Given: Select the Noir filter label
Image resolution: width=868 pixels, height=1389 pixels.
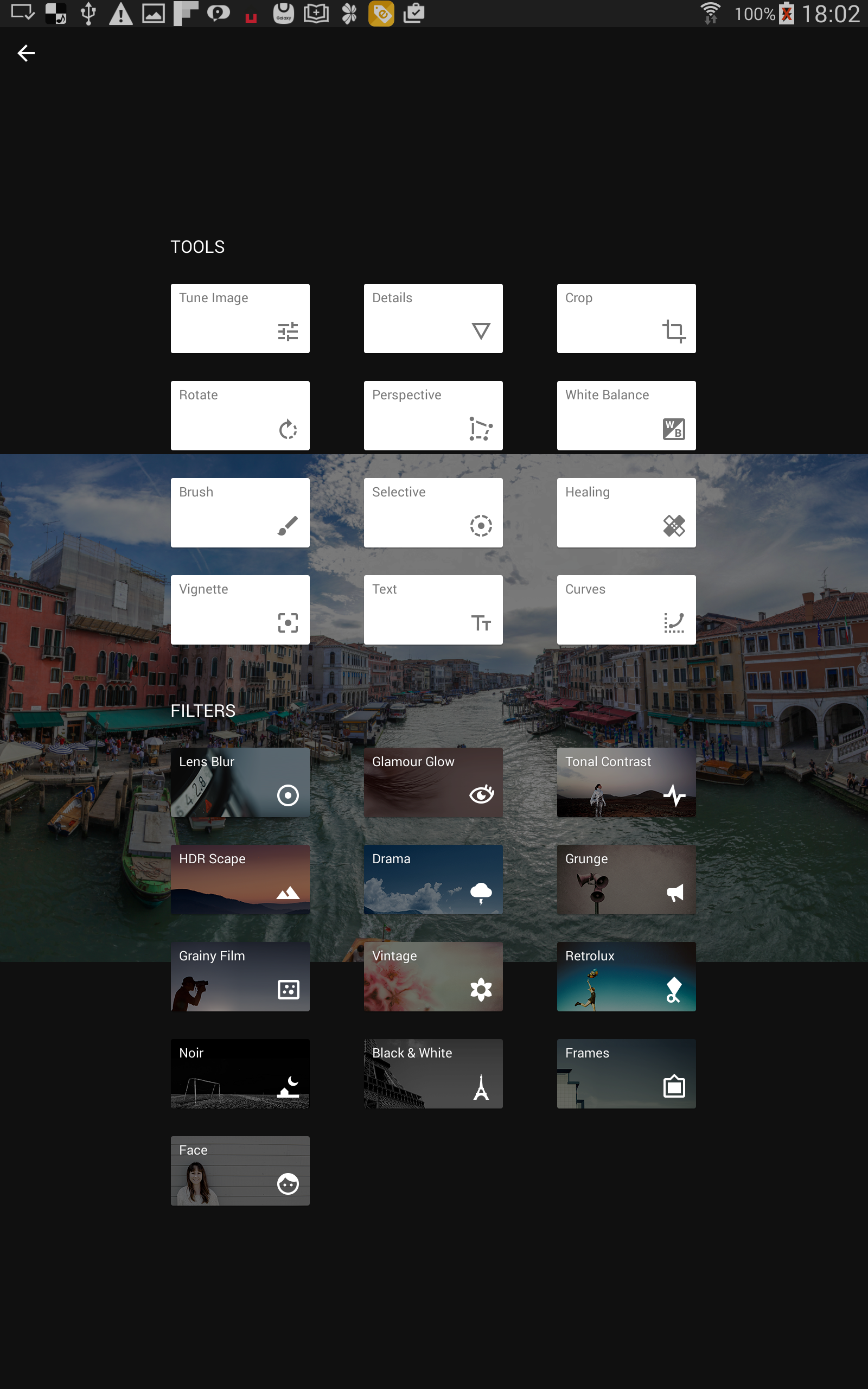Looking at the screenshot, I should pyautogui.click(x=191, y=1053).
